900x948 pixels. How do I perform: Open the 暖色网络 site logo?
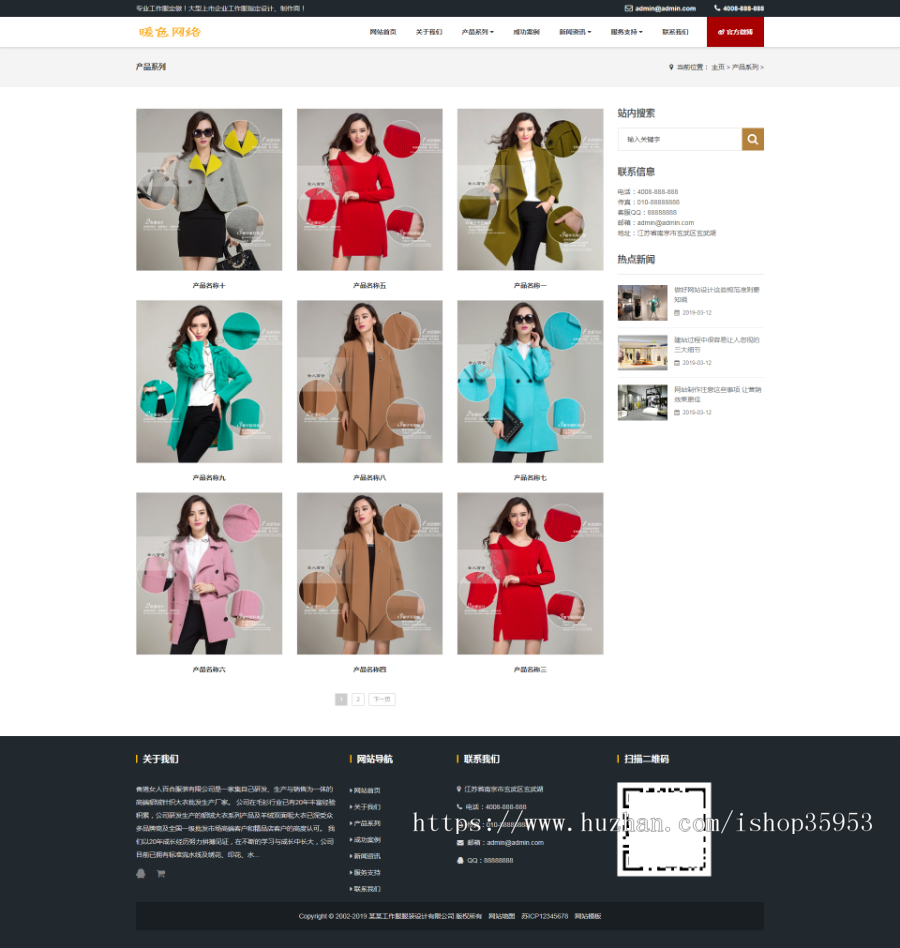pyautogui.click(x=170, y=32)
